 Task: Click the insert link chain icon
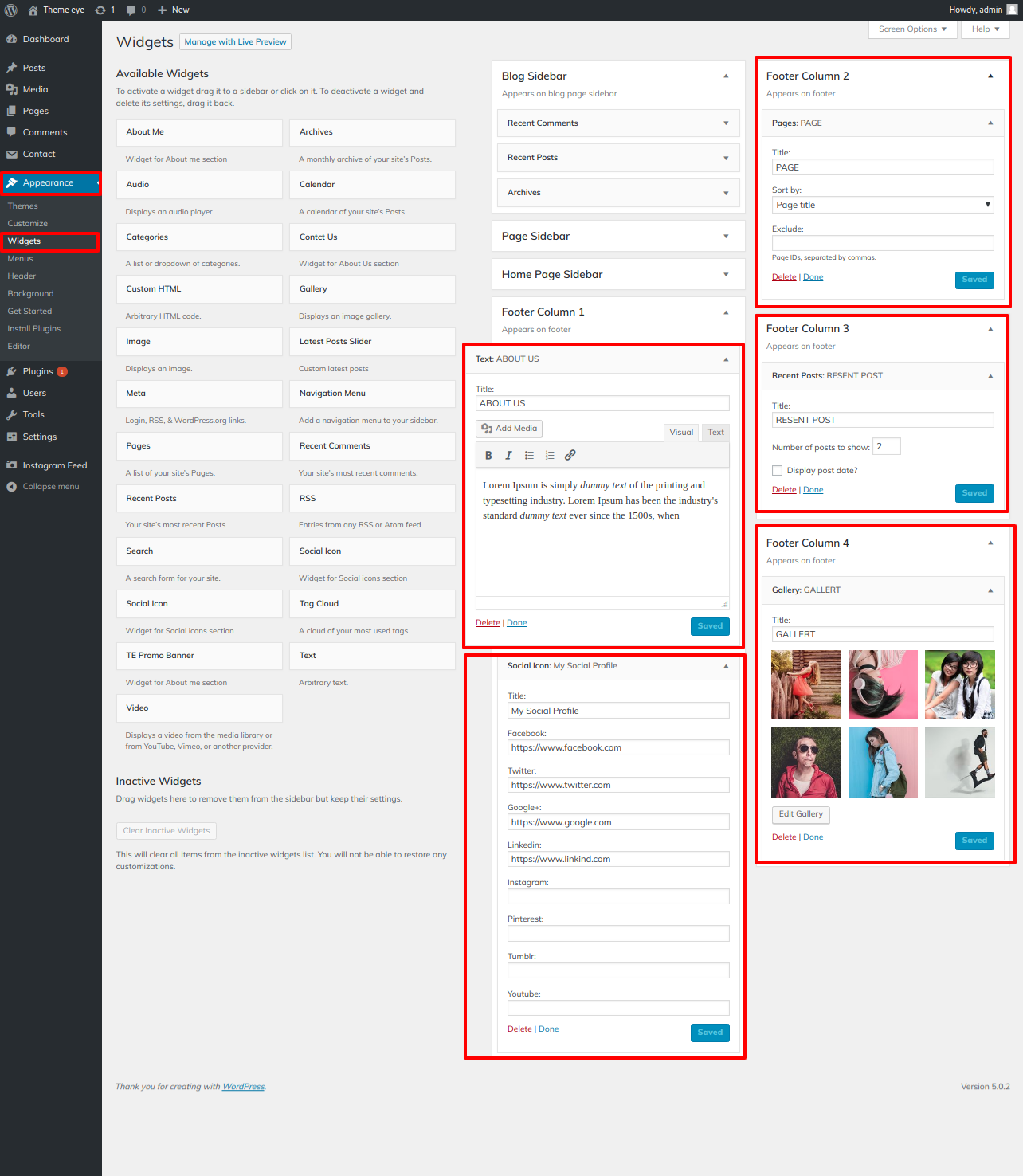[x=570, y=455]
